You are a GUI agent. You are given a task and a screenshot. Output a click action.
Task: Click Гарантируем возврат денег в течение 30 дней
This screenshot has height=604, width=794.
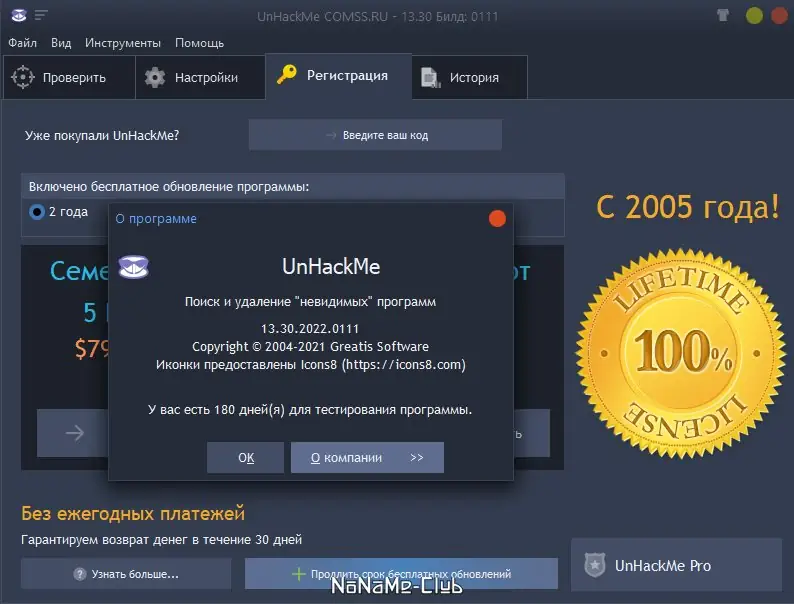pyautogui.click(x=162, y=540)
